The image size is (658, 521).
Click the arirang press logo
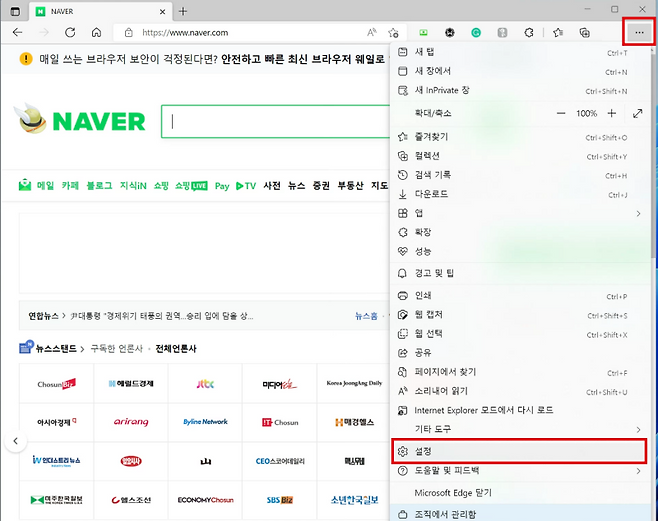pyautogui.click(x=131, y=422)
